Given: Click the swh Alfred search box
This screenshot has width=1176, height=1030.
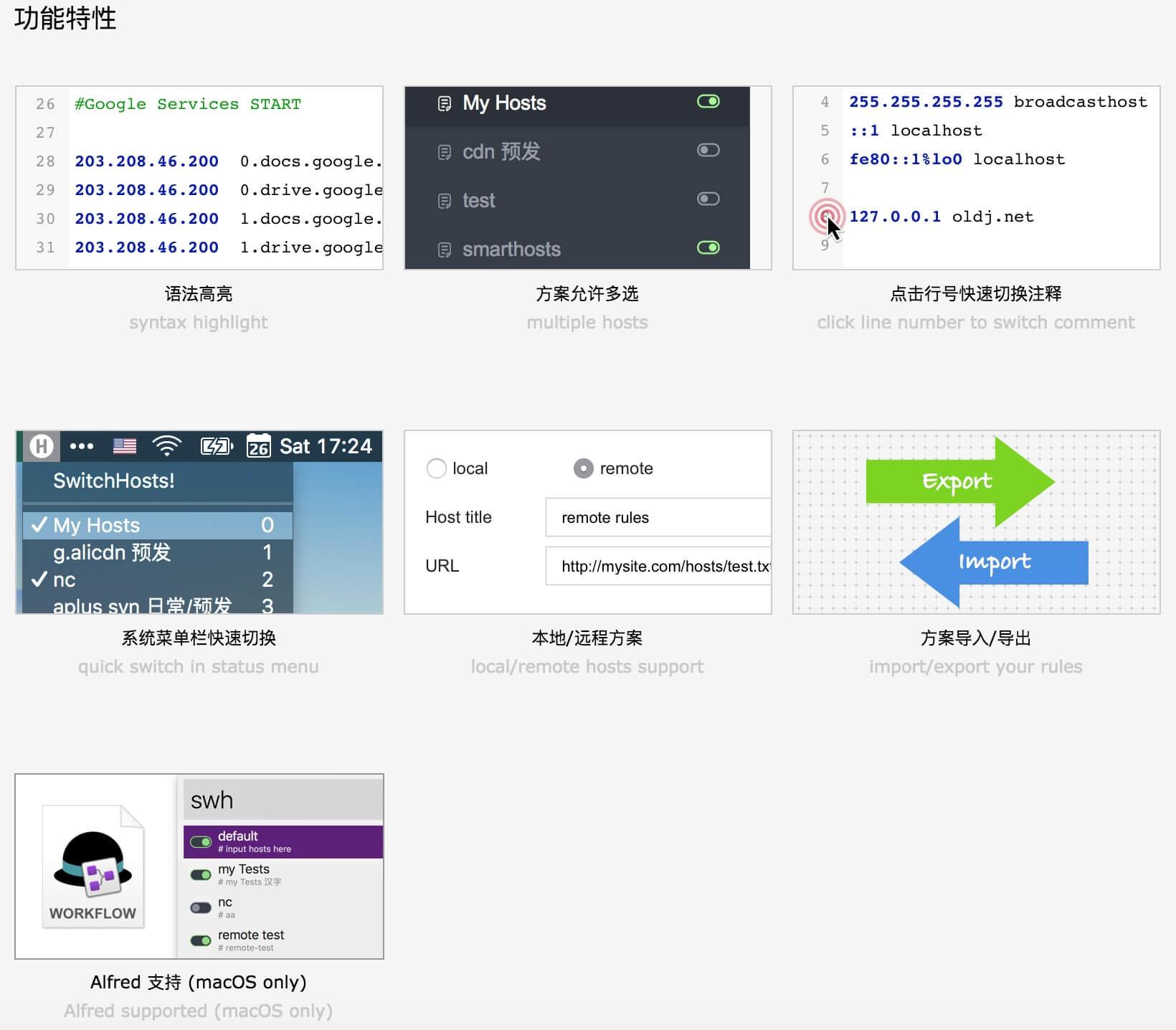Looking at the screenshot, I should tap(283, 800).
